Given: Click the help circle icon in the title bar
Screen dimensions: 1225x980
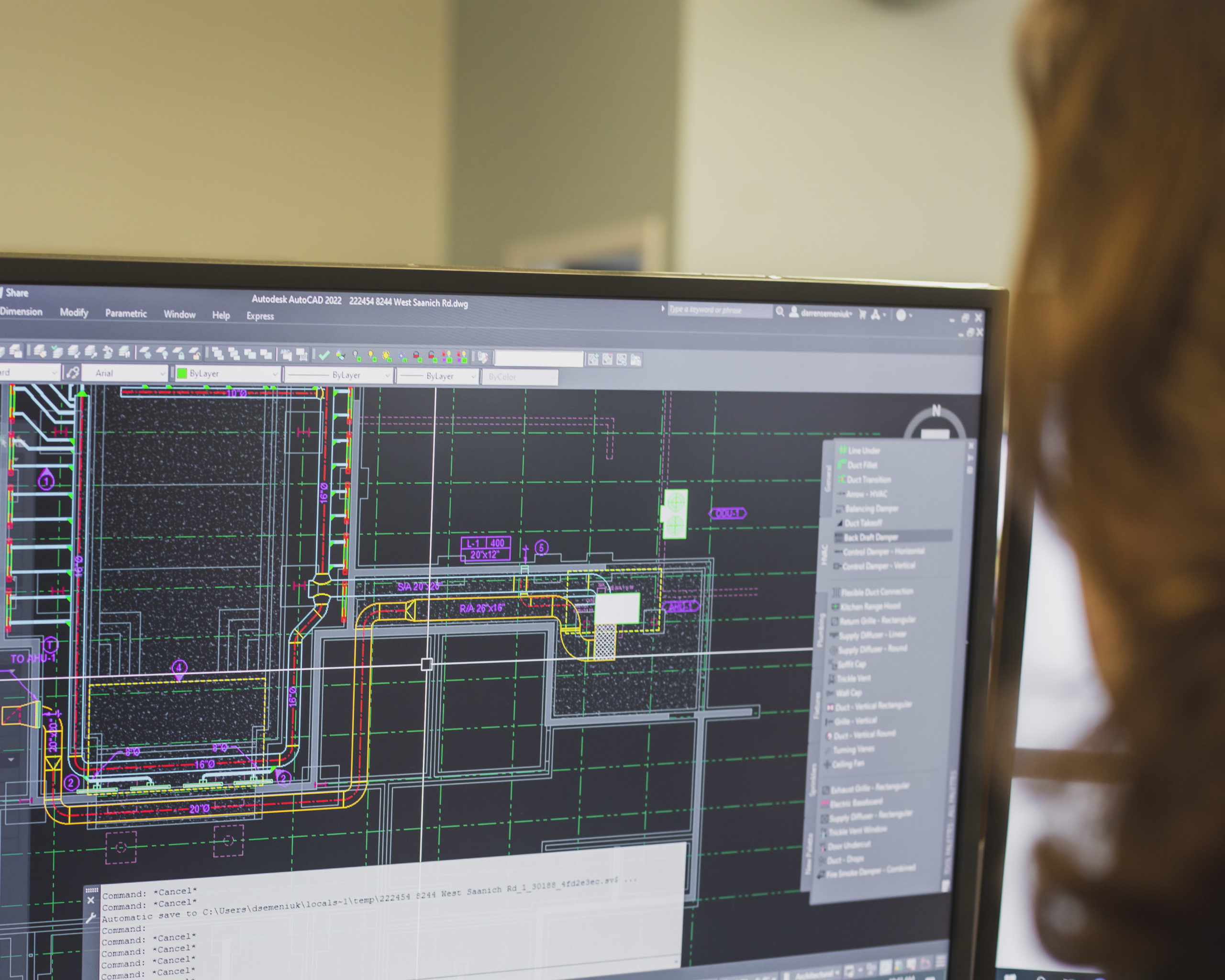Looking at the screenshot, I should coord(901,315).
